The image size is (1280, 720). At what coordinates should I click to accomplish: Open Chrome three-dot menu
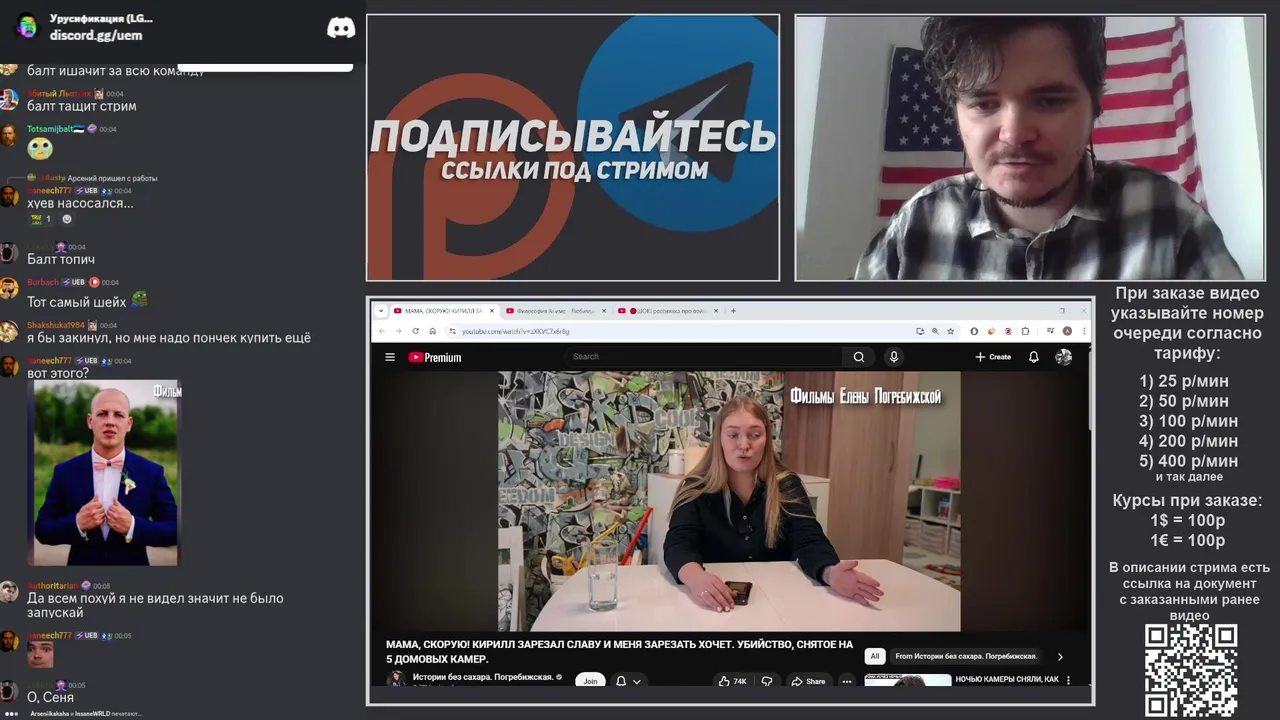pyautogui.click(x=1083, y=331)
